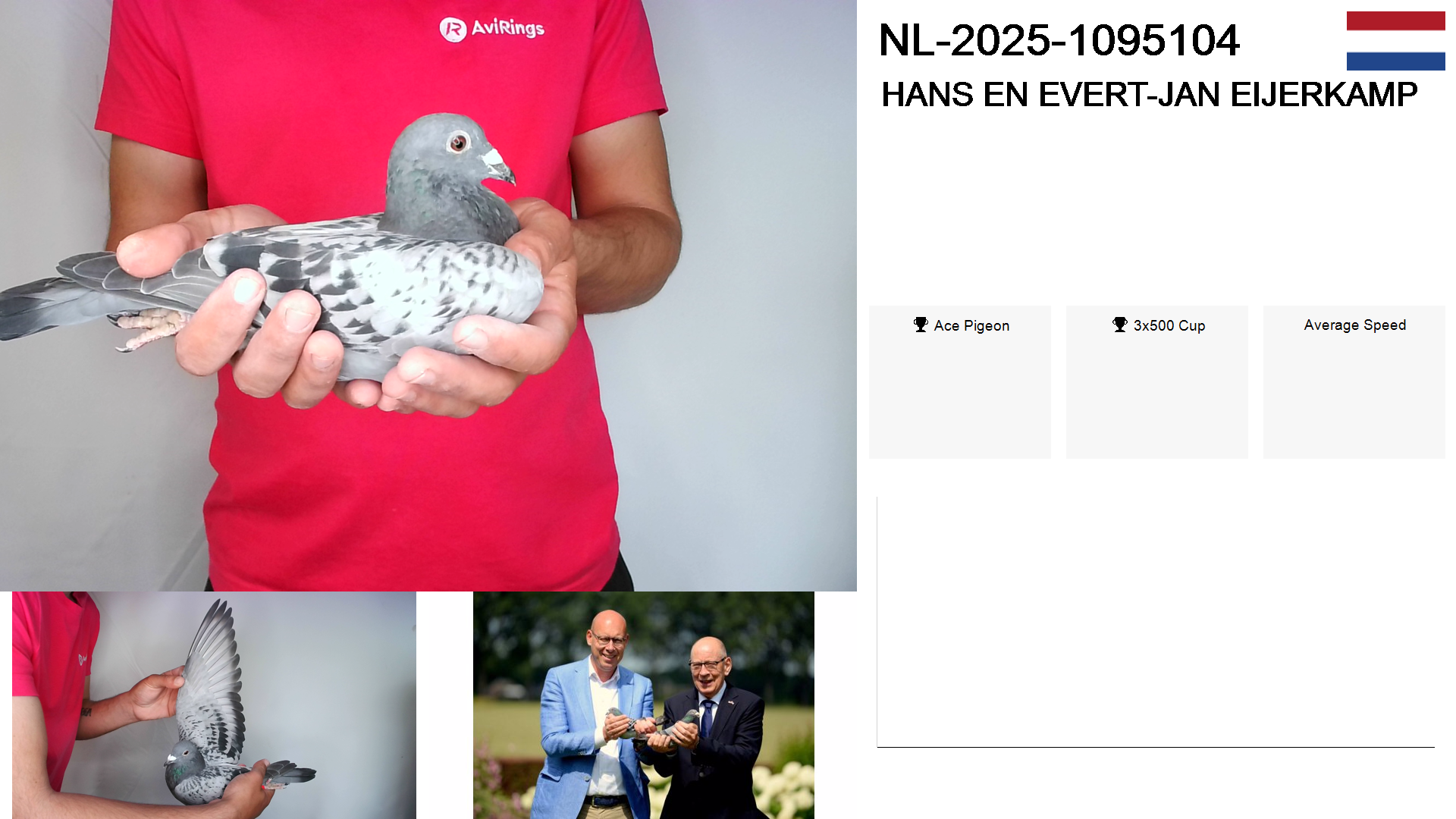The image size is (1456, 819).
Task: Select the Ace Pigeon label text
Action: pyautogui.click(x=971, y=325)
